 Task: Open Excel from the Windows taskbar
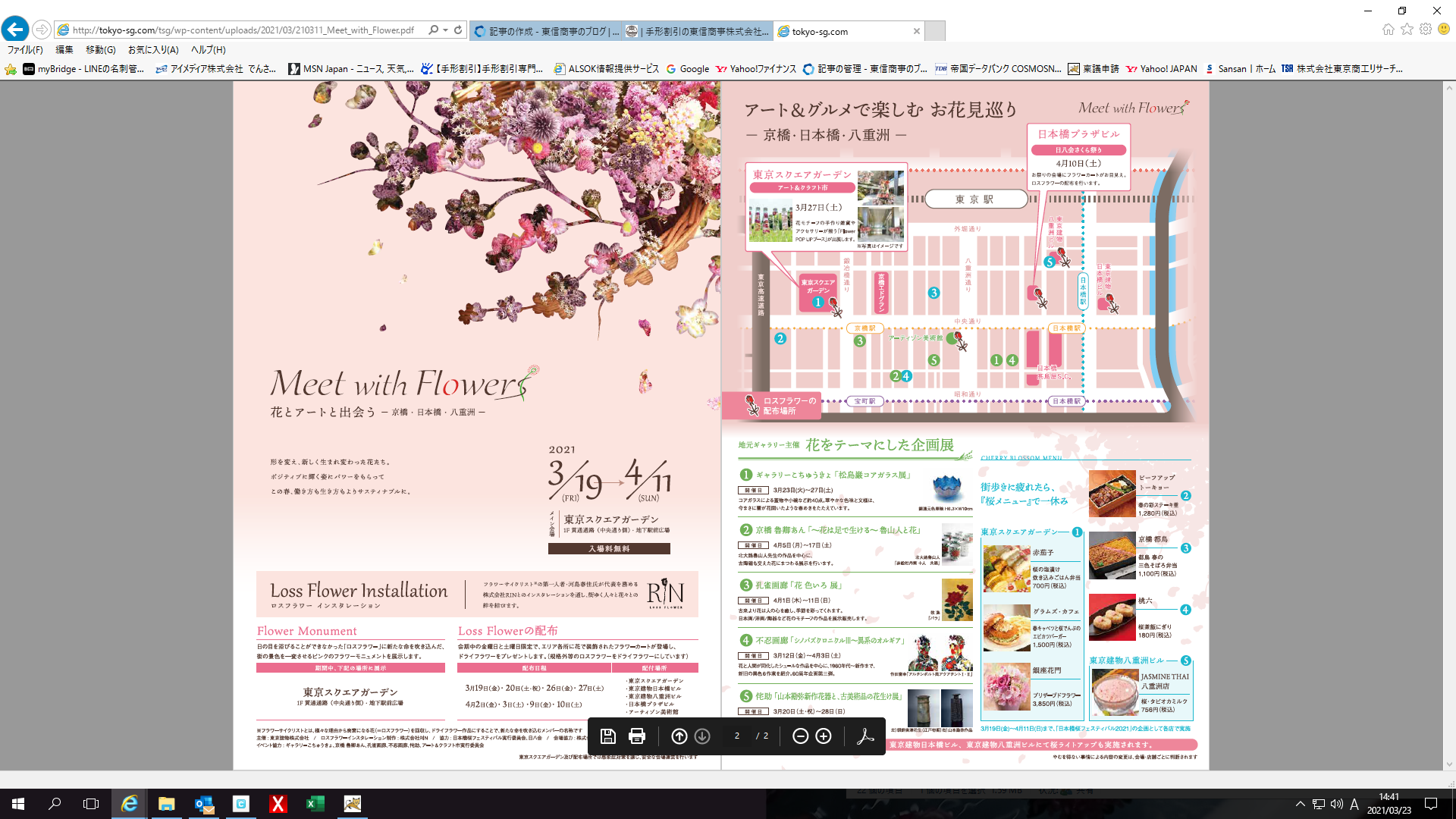[315, 804]
